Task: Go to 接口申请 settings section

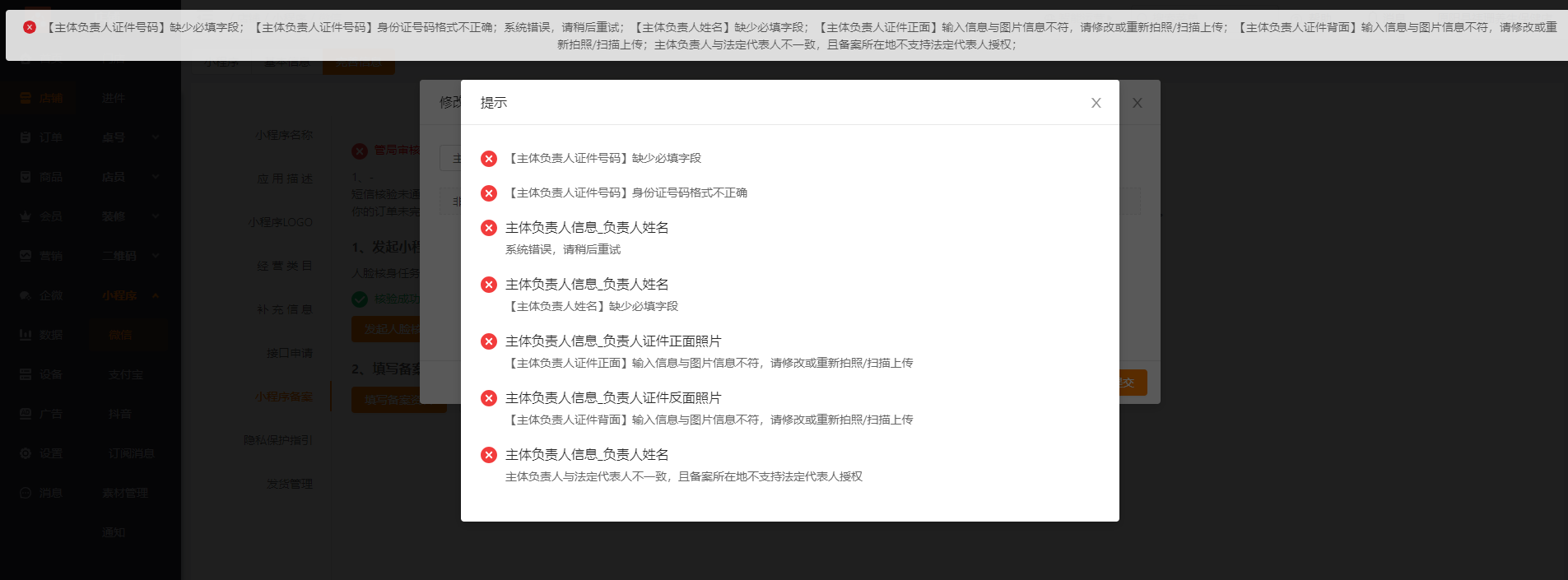Action: pyautogui.click(x=290, y=353)
